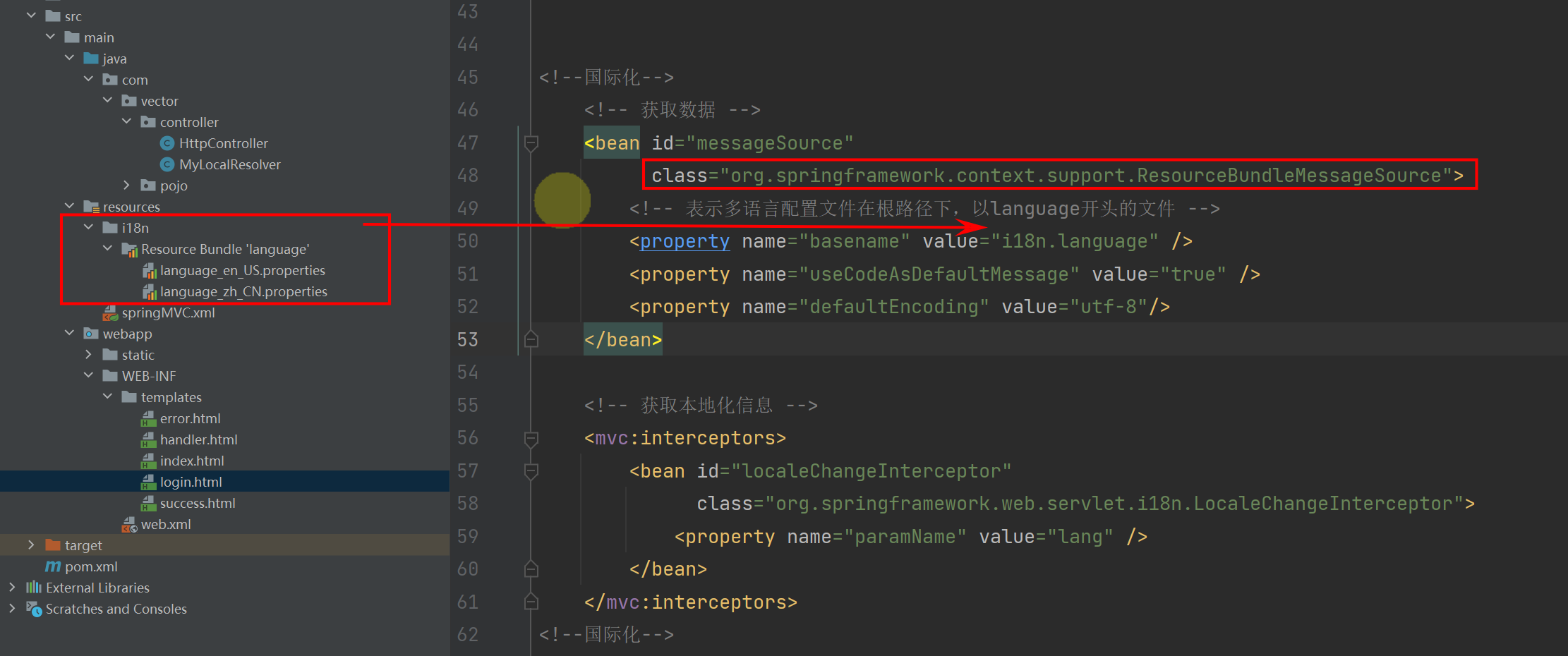Viewport: 1568px width, 656px height.
Task: Click the HttpController class icon
Action: point(167,143)
